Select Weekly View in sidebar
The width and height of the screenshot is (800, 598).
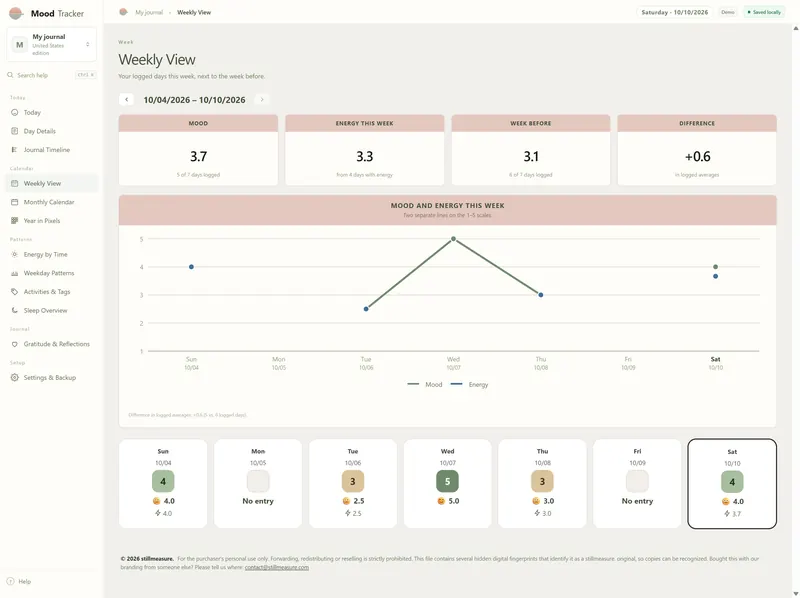52,183
